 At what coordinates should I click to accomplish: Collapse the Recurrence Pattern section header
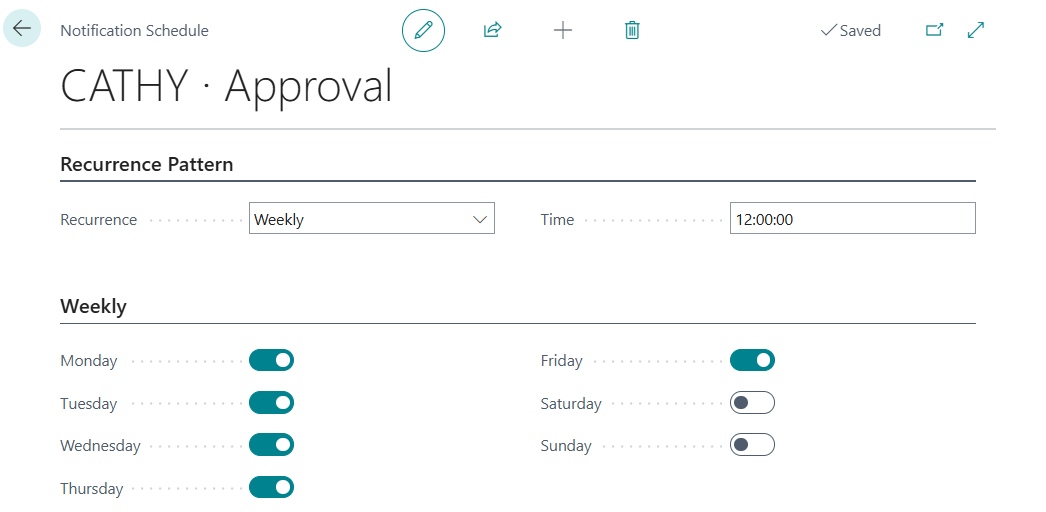(x=147, y=165)
